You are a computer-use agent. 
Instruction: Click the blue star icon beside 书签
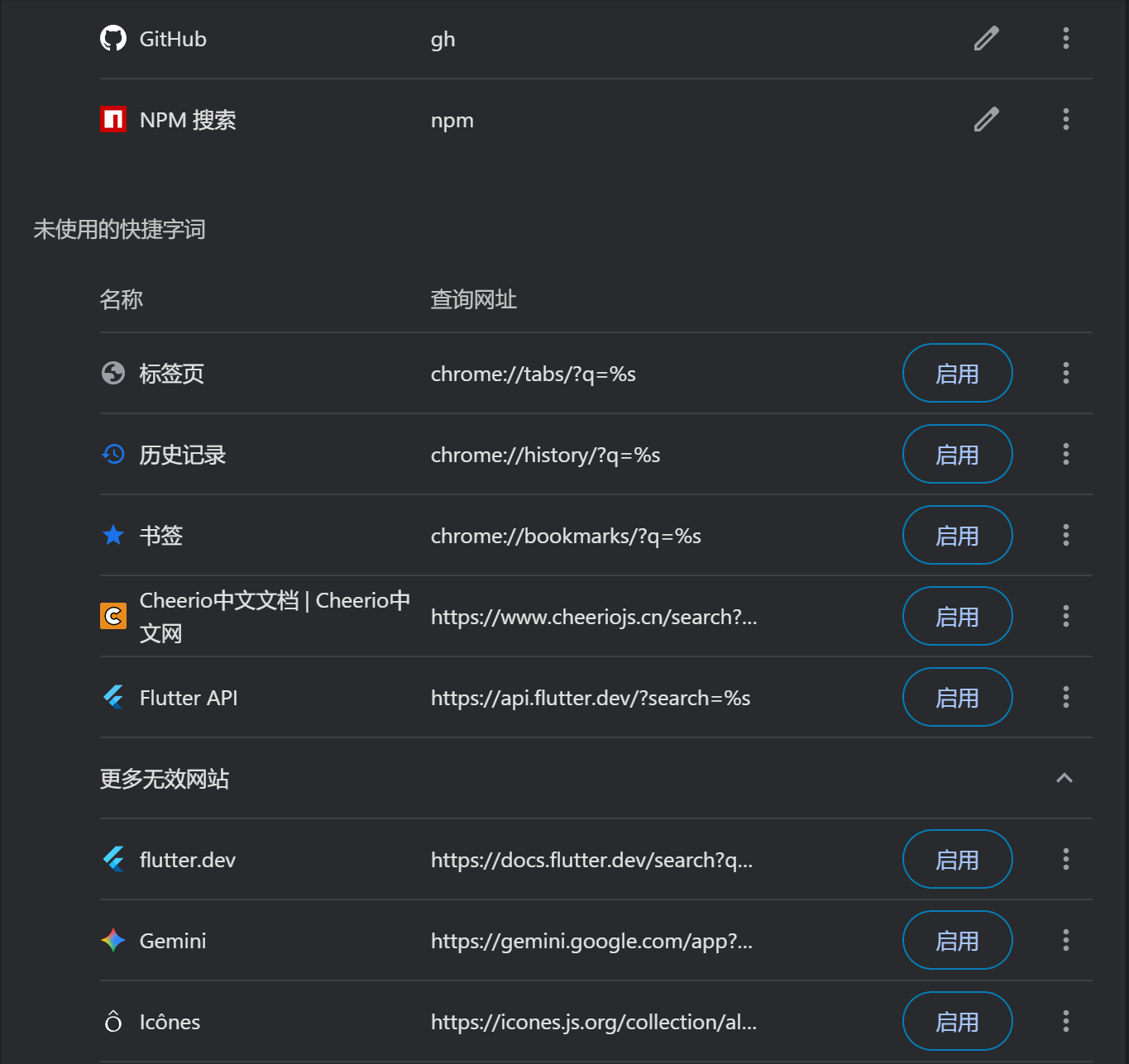click(113, 535)
